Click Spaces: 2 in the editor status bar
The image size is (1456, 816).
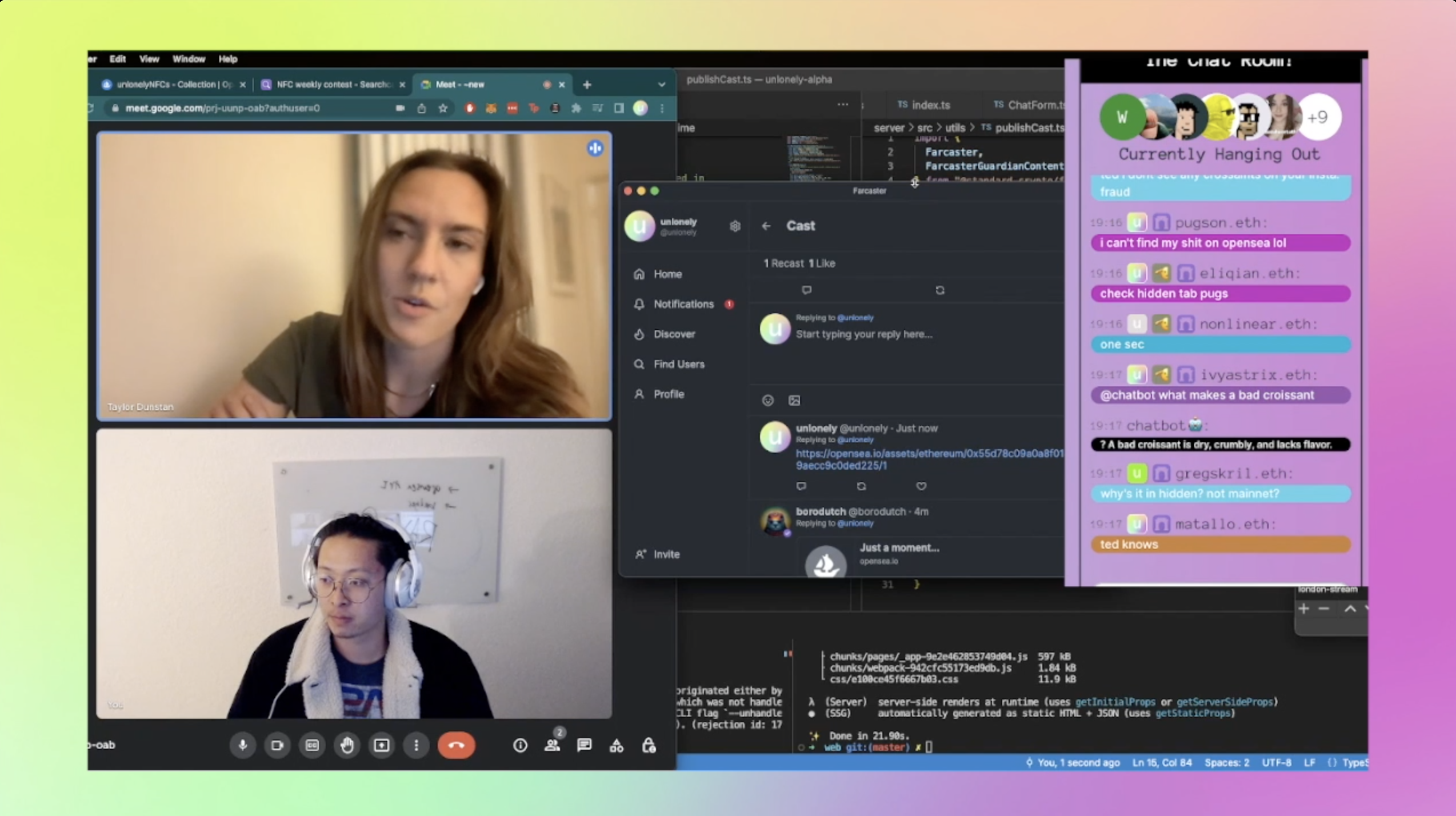coord(1227,763)
